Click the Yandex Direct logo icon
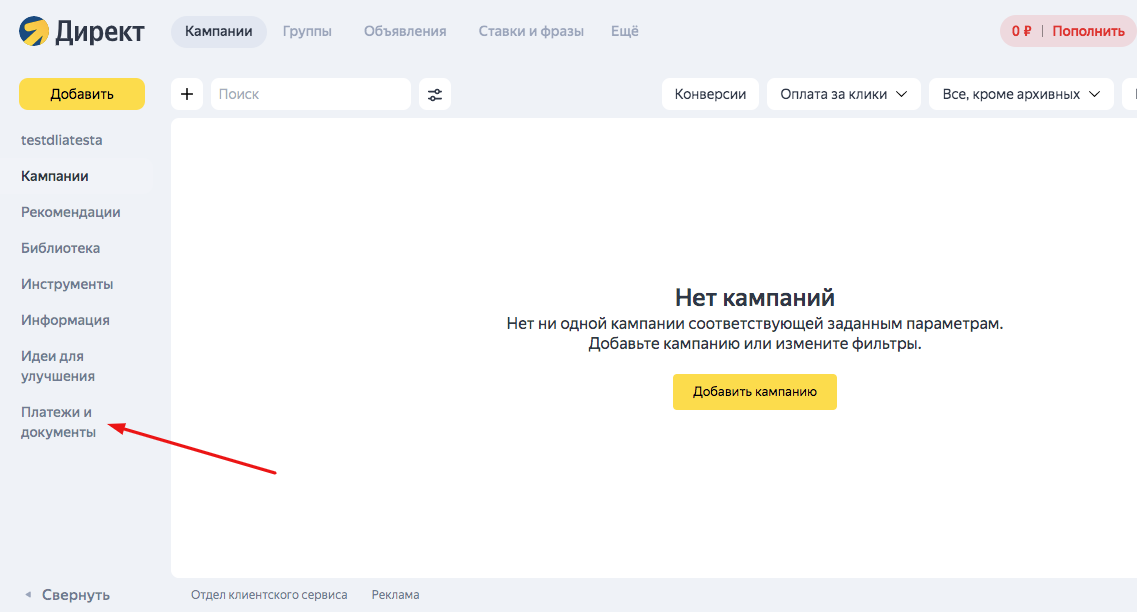1137x612 pixels. (33, 32)
